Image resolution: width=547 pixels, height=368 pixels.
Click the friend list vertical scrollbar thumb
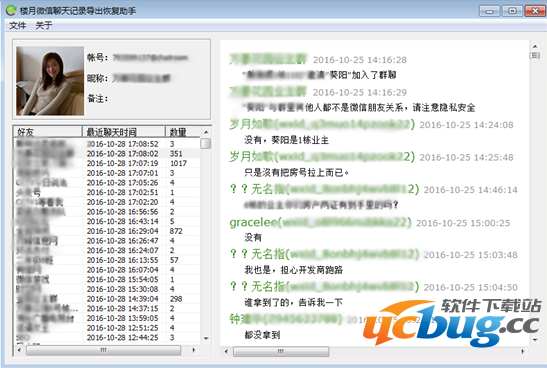click(206, 143)
